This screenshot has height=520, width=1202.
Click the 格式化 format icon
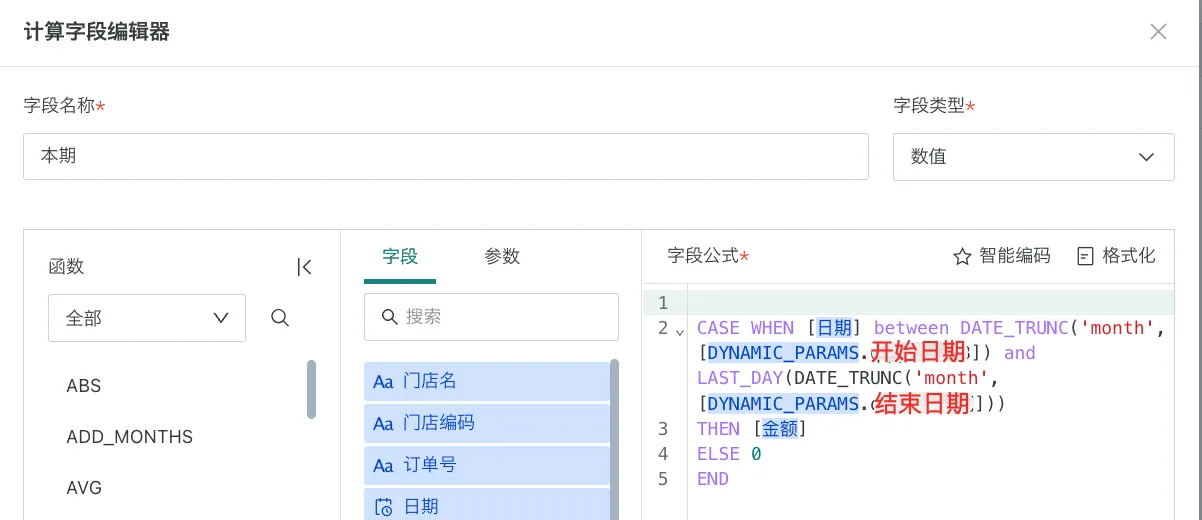[x=1085, y=256]
